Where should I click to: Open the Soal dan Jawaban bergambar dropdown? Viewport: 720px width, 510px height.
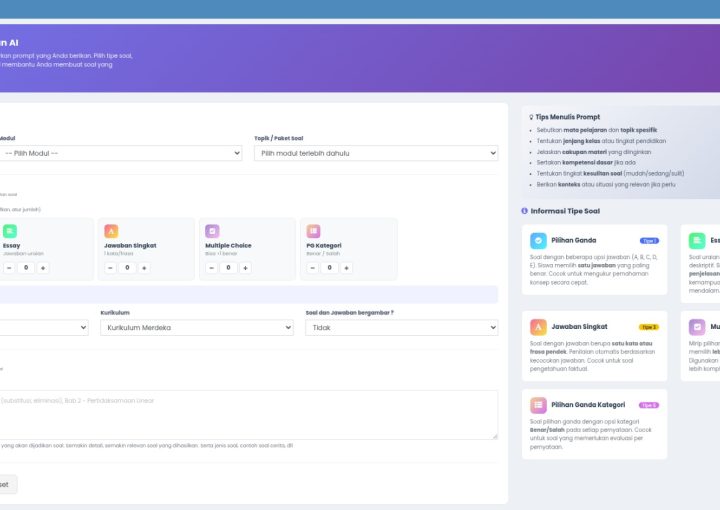(x=402, y=328)
